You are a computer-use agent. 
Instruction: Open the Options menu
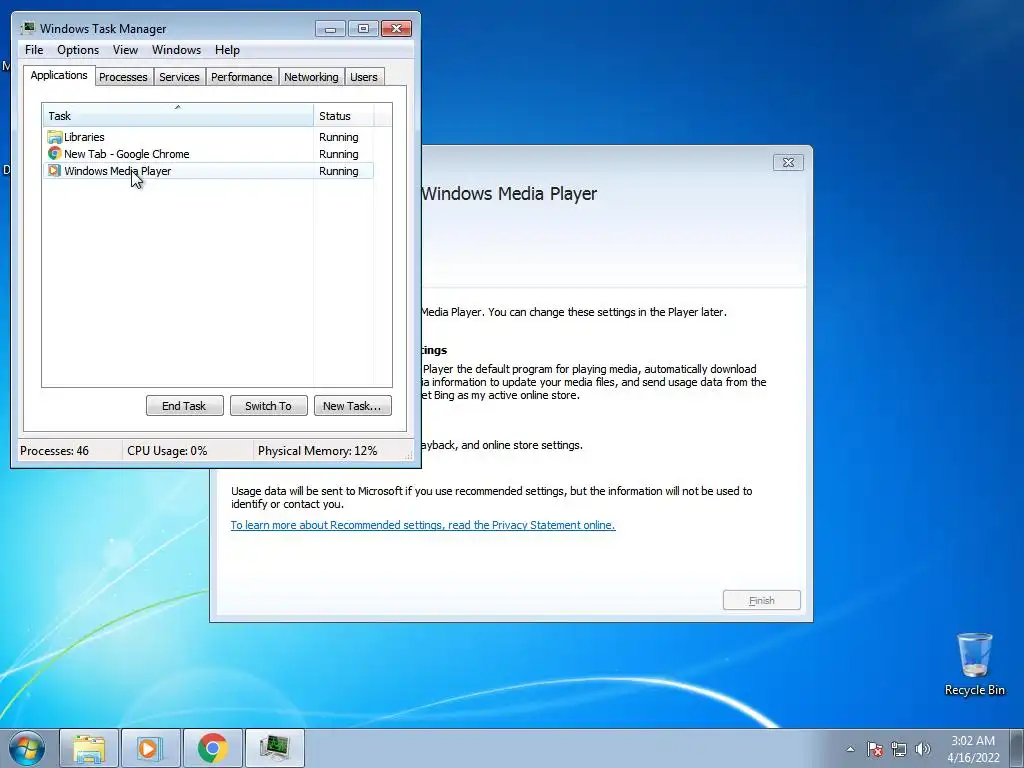point(78,50)
